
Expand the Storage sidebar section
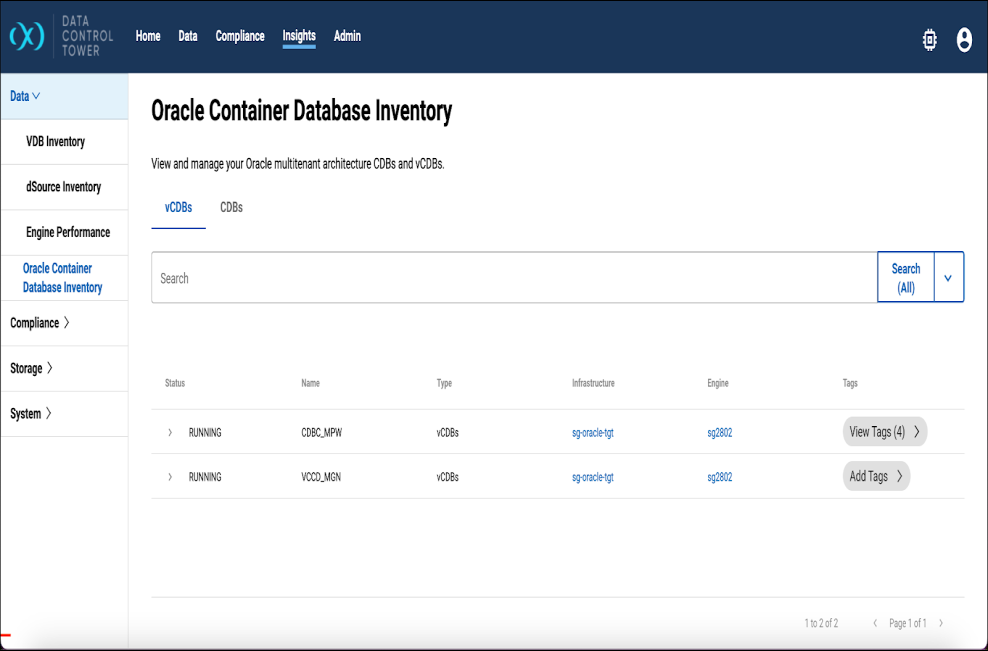pos(31,368)
